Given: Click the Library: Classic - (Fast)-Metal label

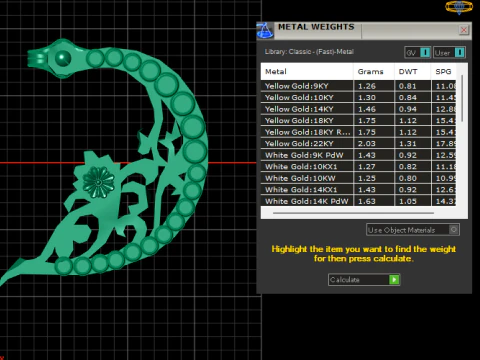Looking at the screenshot, I should coord(309,52).
